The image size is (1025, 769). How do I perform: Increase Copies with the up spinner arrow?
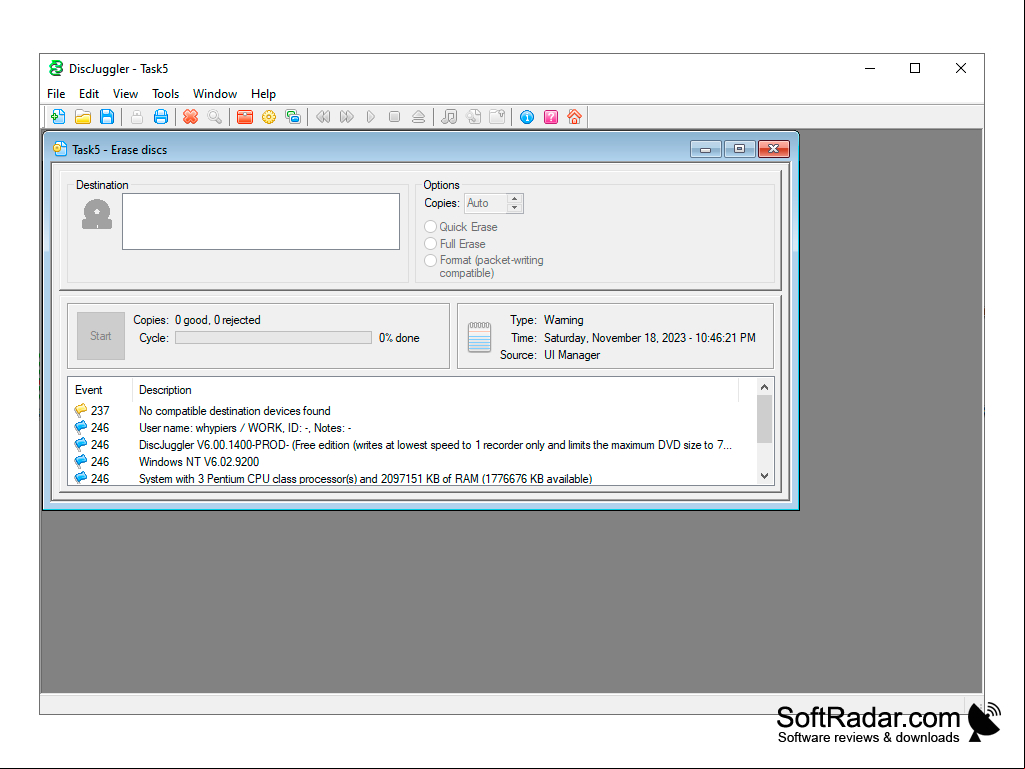tap(515, 198)
